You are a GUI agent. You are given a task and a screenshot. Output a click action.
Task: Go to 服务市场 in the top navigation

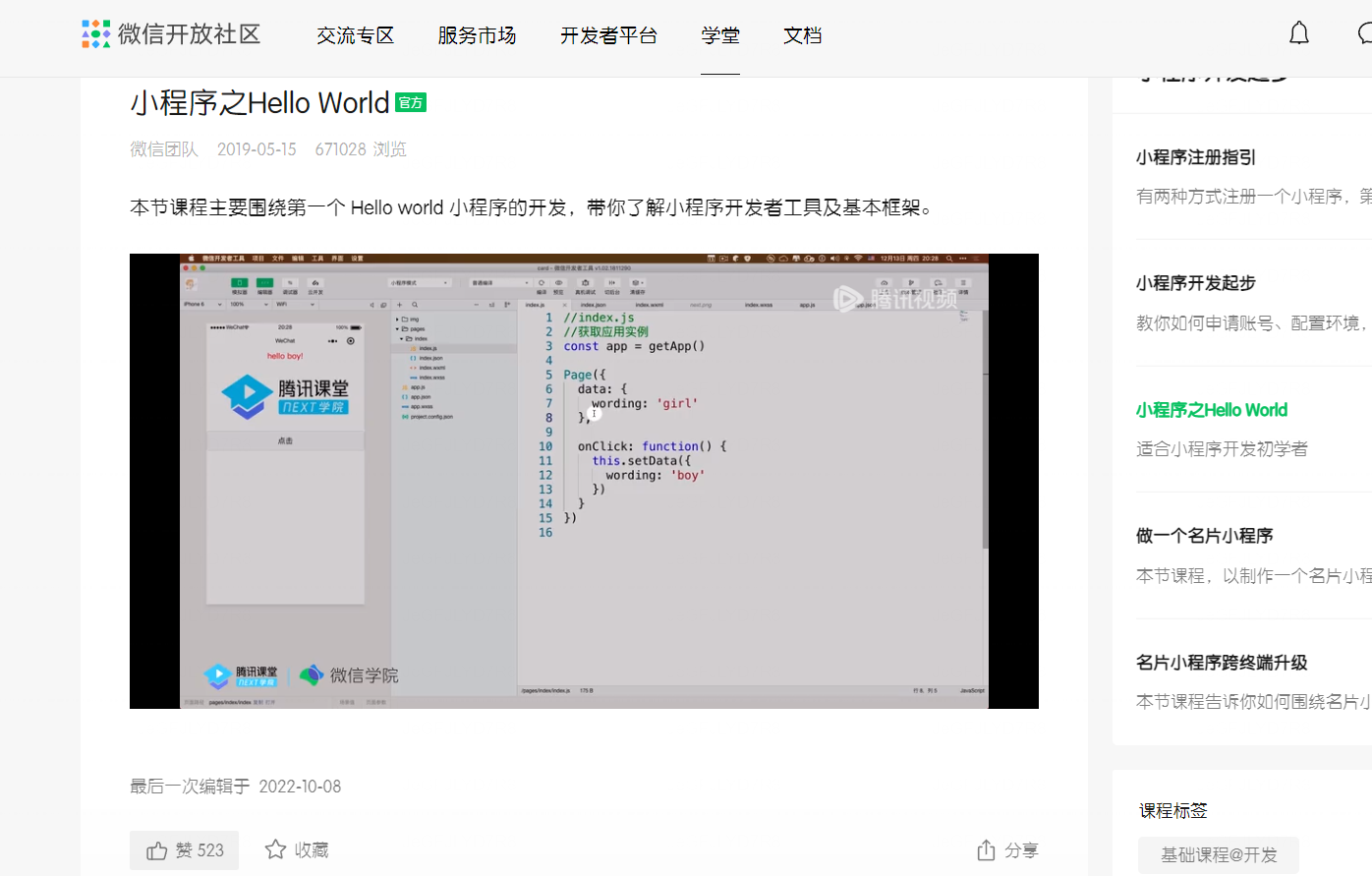pyautogui.click(x=477, y=35)
